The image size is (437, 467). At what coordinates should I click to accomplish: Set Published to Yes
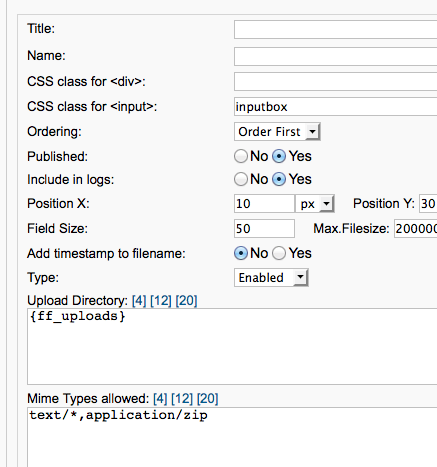(x=279, y=156)
